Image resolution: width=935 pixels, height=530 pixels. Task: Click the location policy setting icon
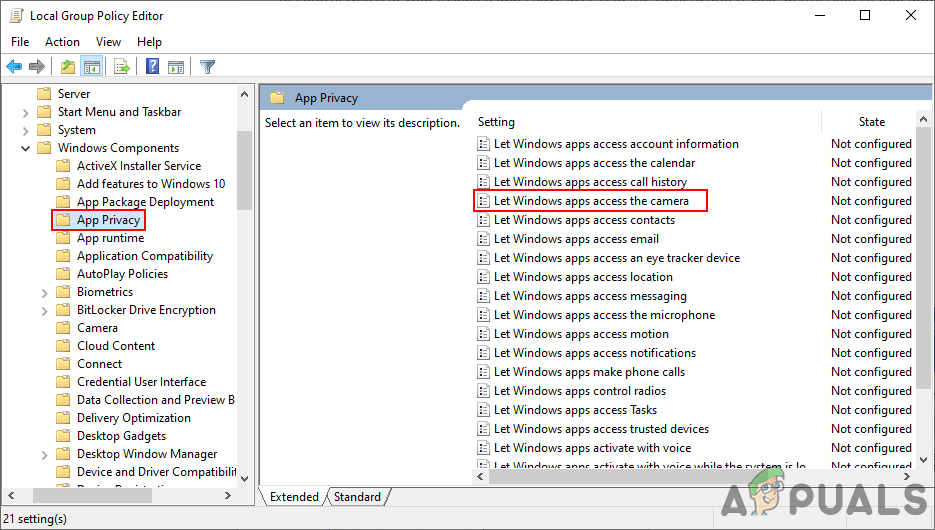click(x=484, y=277)
